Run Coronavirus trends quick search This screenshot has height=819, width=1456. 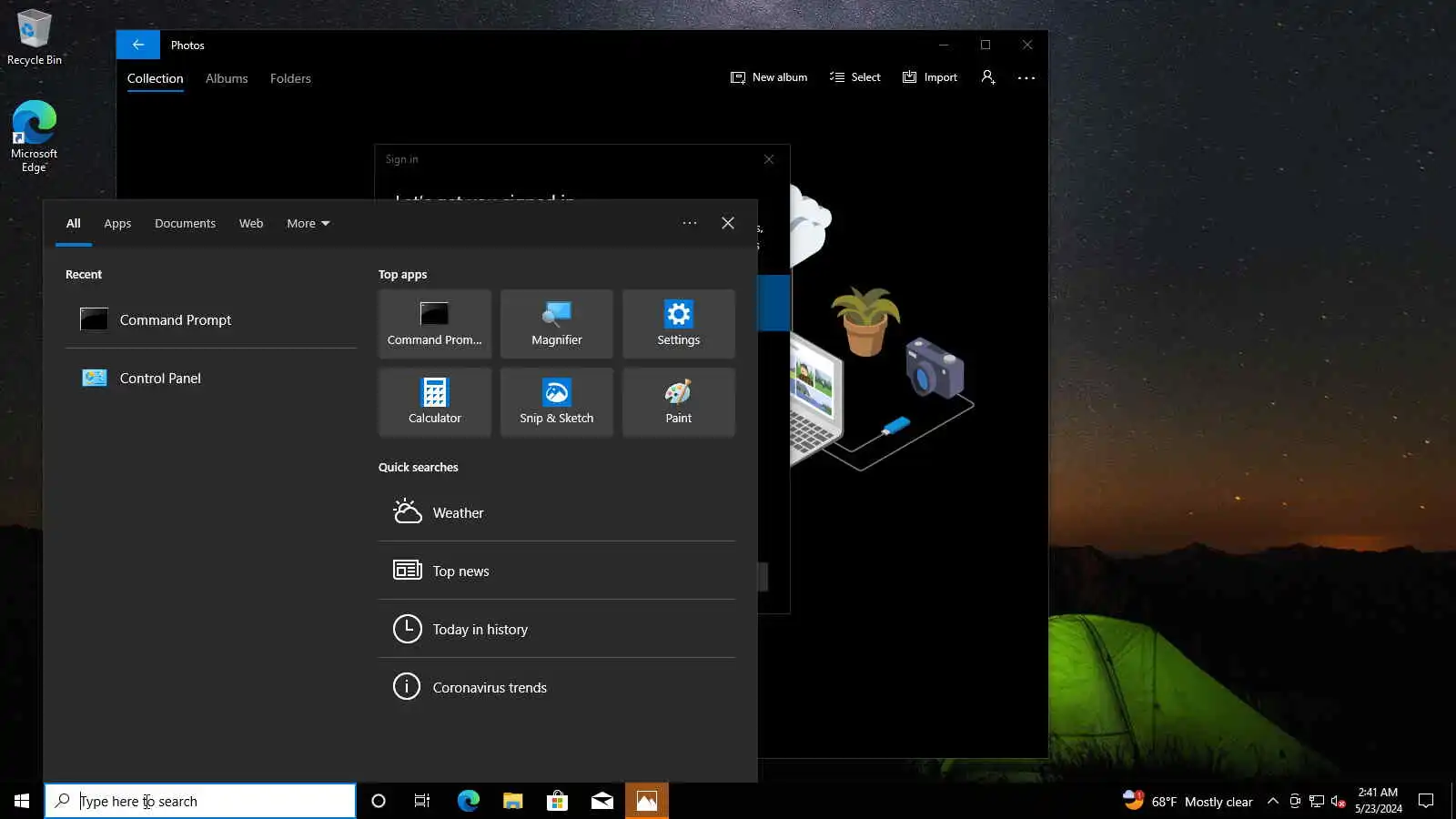point(557,687)
